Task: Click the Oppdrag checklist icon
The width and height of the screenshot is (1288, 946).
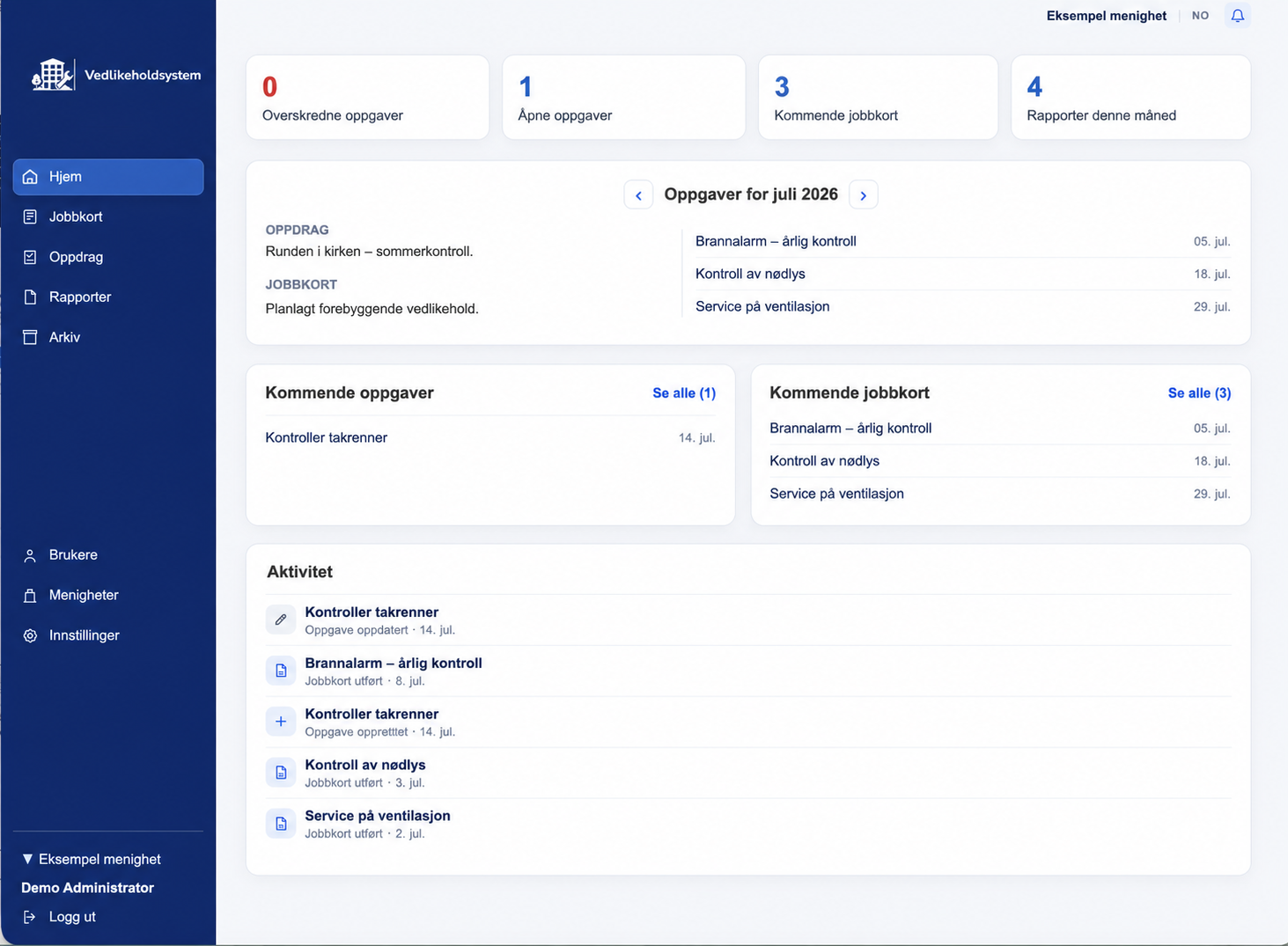Action: [30, 257]
